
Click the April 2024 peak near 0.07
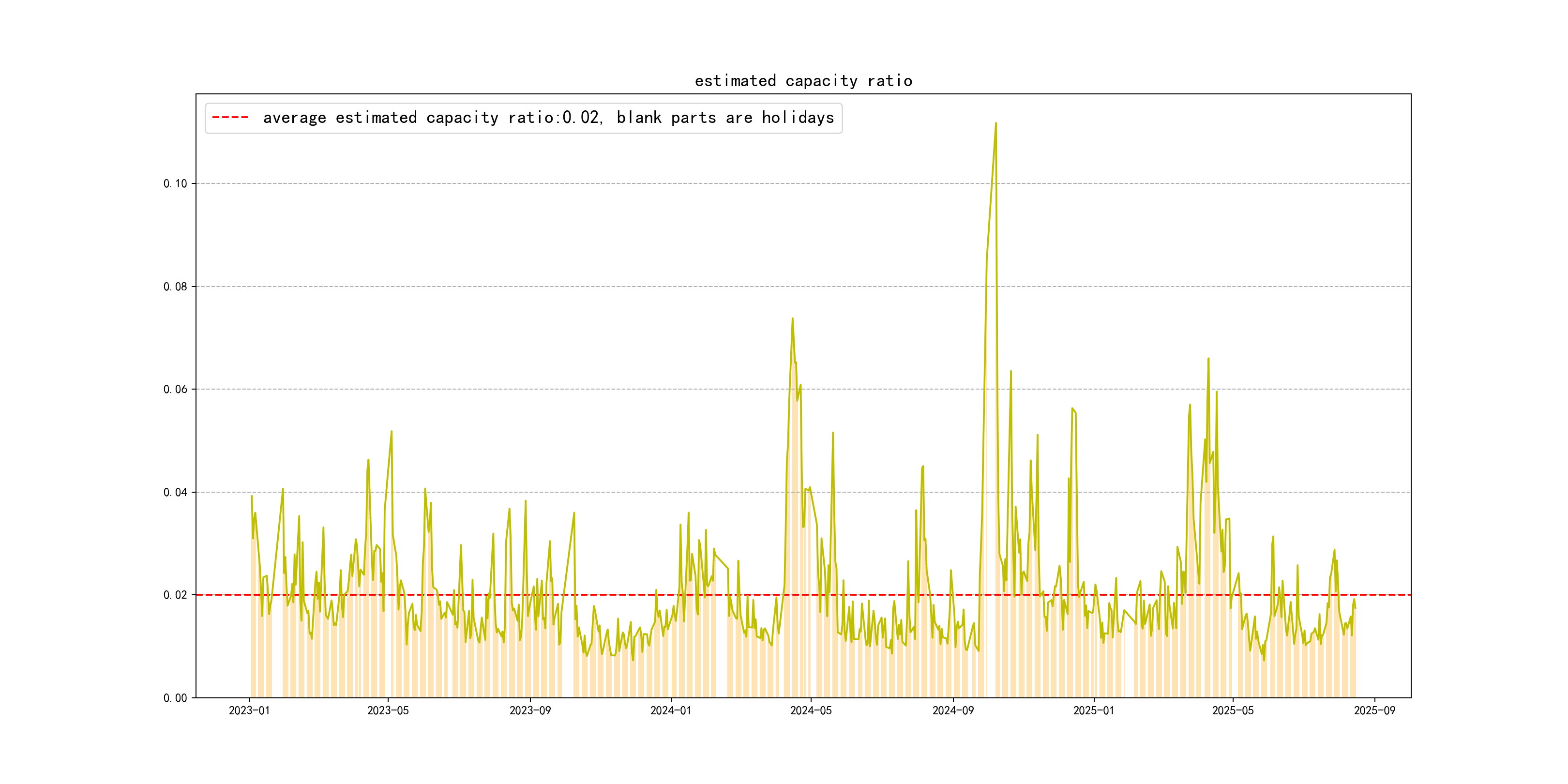coord(792,319)
